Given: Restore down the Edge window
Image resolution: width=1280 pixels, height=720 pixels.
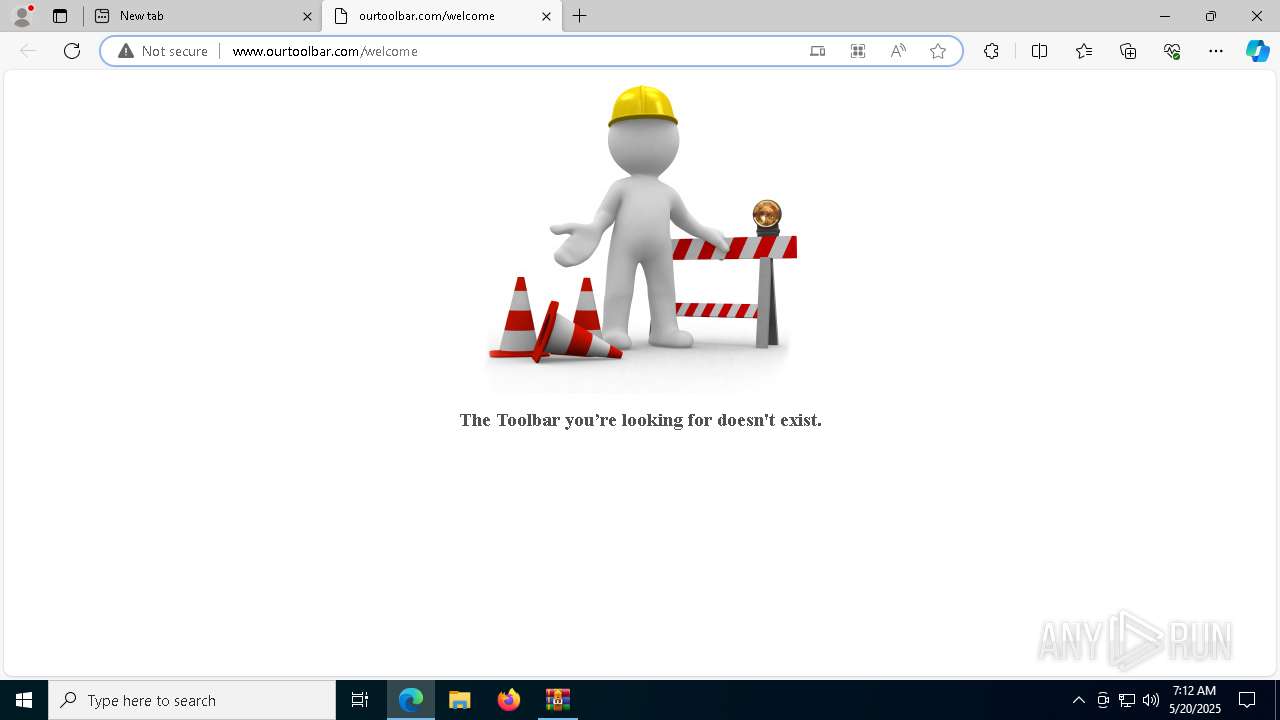Looking at the screenshot, I should click(1211, 16).
